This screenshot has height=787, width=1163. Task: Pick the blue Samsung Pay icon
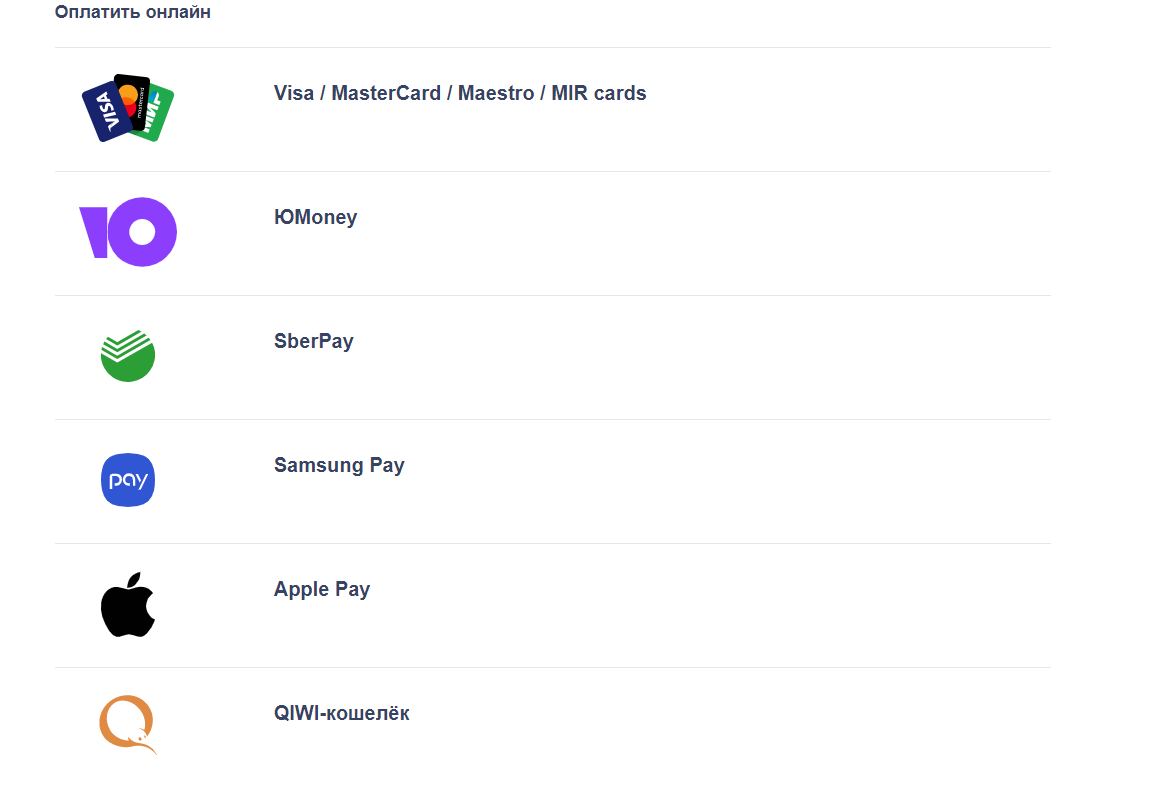(128, 480)
